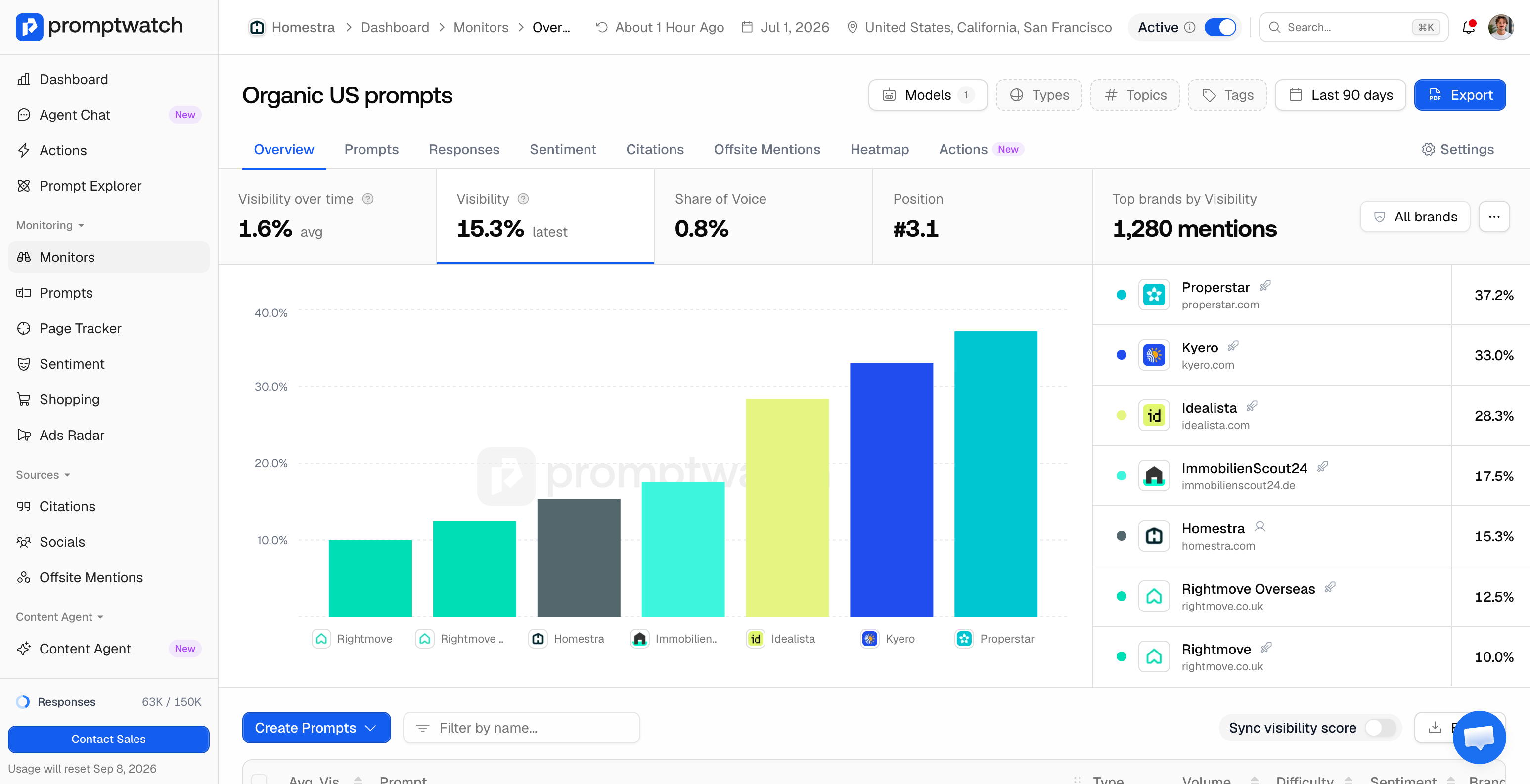Toggle the Active monitor switch

[x=1220, y=27]
